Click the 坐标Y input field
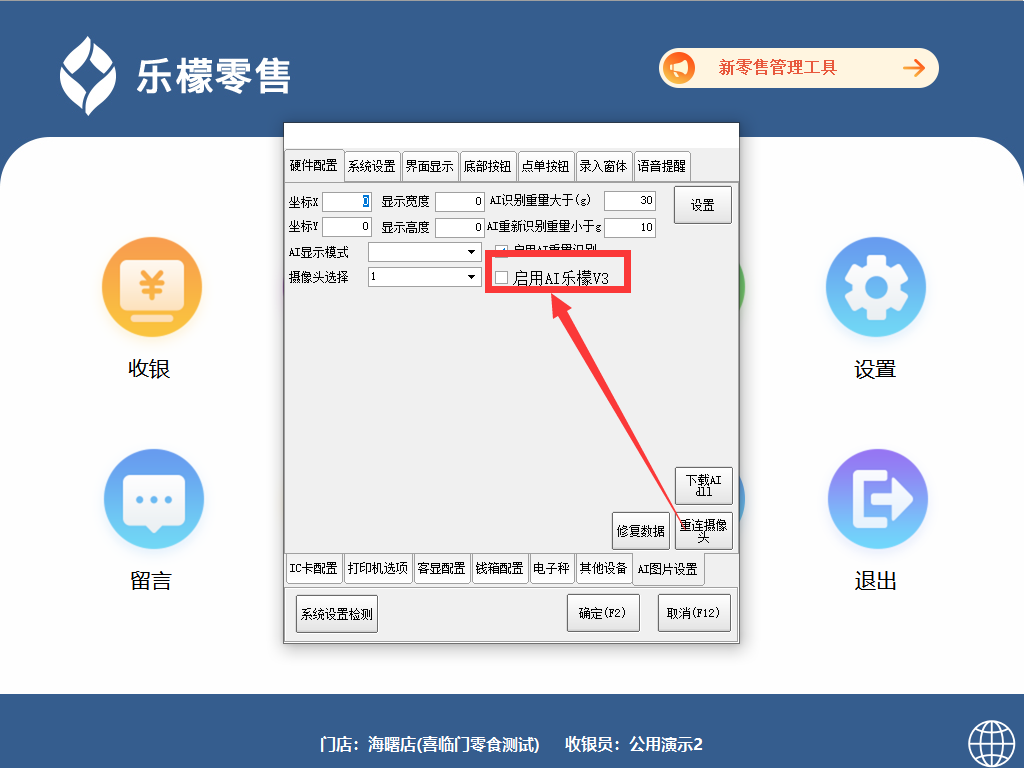Screen dimensions: 1024x768 click(x=347, y=227)
